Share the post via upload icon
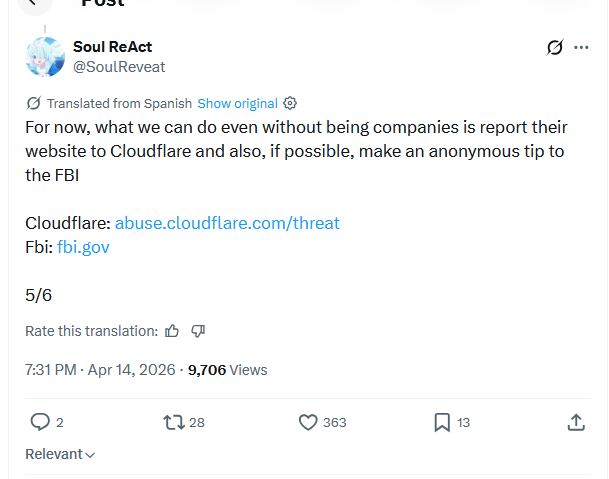Screen dimensions: 609x479 click(576, 422)
